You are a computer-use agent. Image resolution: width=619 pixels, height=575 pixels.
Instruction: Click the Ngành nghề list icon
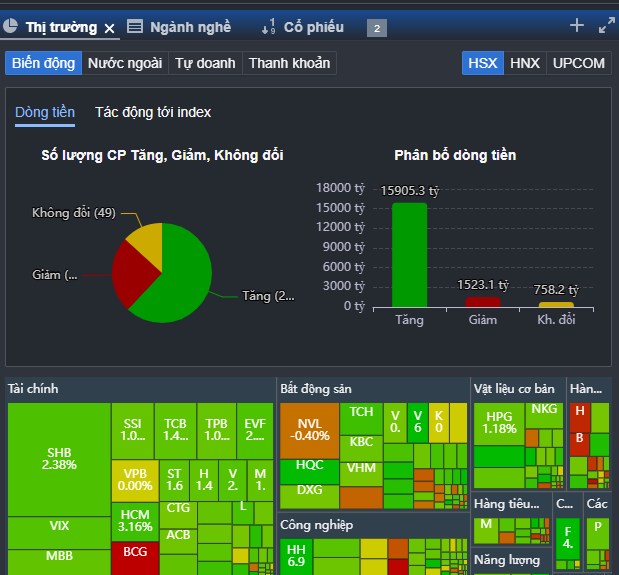(135, 27)
